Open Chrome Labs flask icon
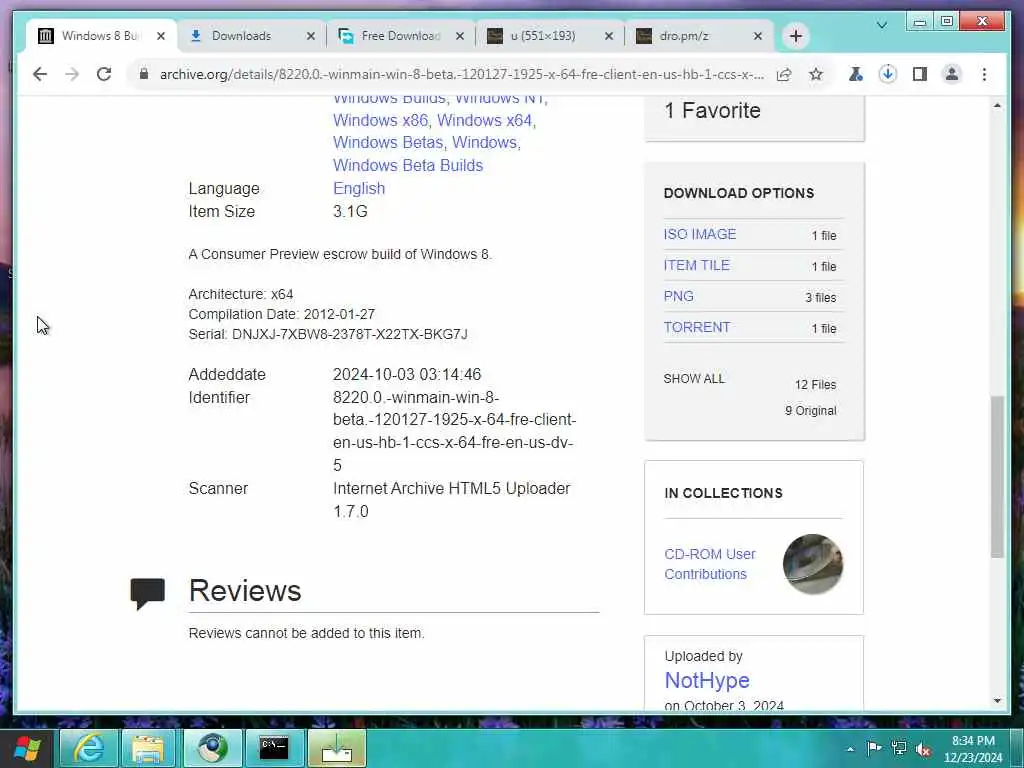The width and height of the screenshot is (1024, 768). click(x=856, y=74)
